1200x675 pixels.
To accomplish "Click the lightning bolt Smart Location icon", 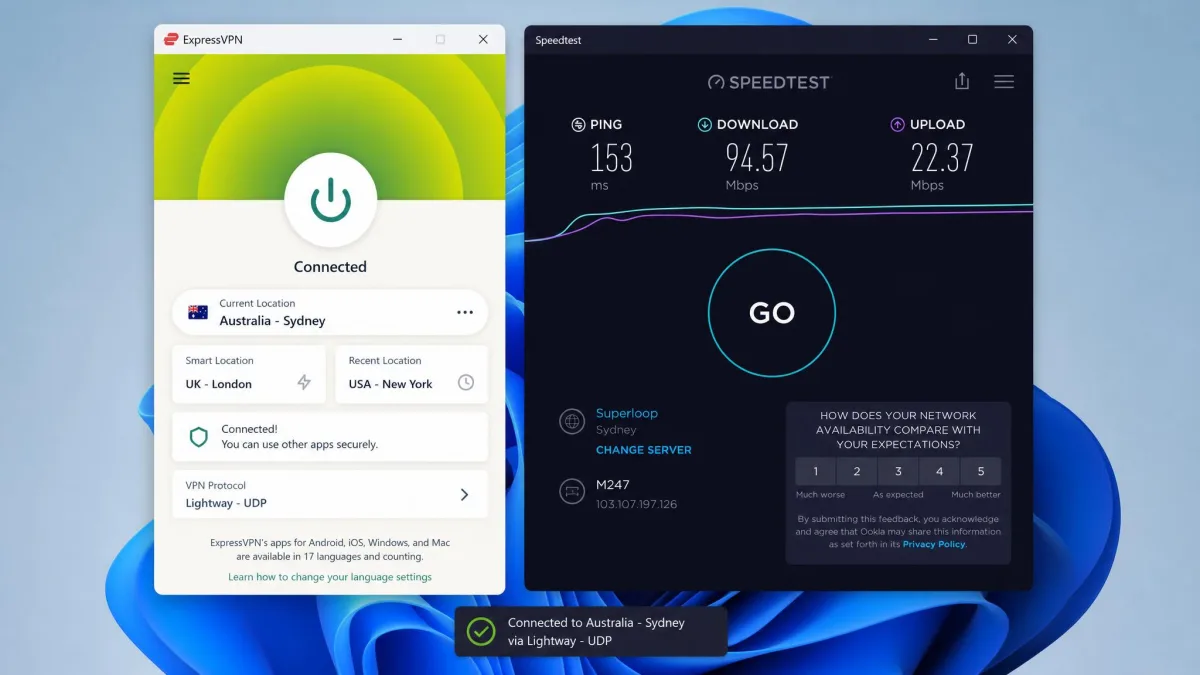I will [x=304, y=383].
